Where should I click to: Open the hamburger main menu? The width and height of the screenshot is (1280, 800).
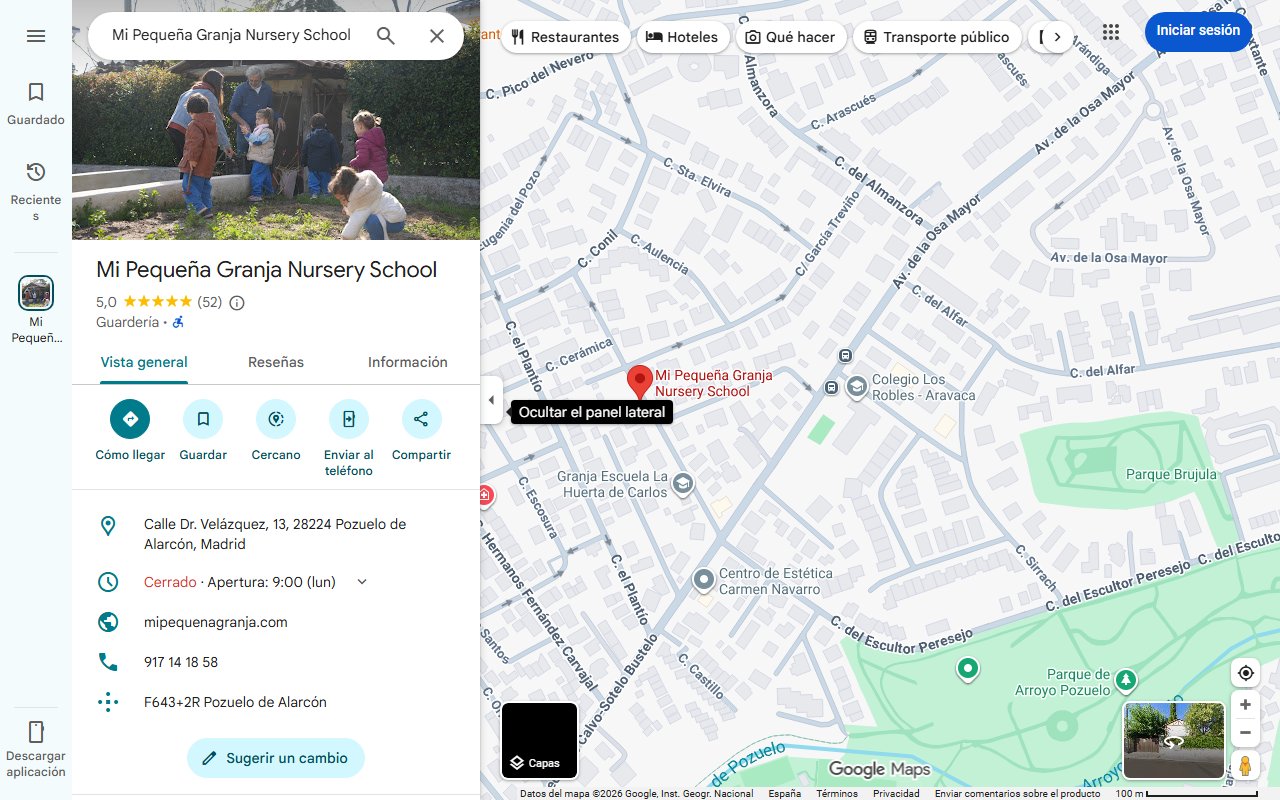coord(36,36)
